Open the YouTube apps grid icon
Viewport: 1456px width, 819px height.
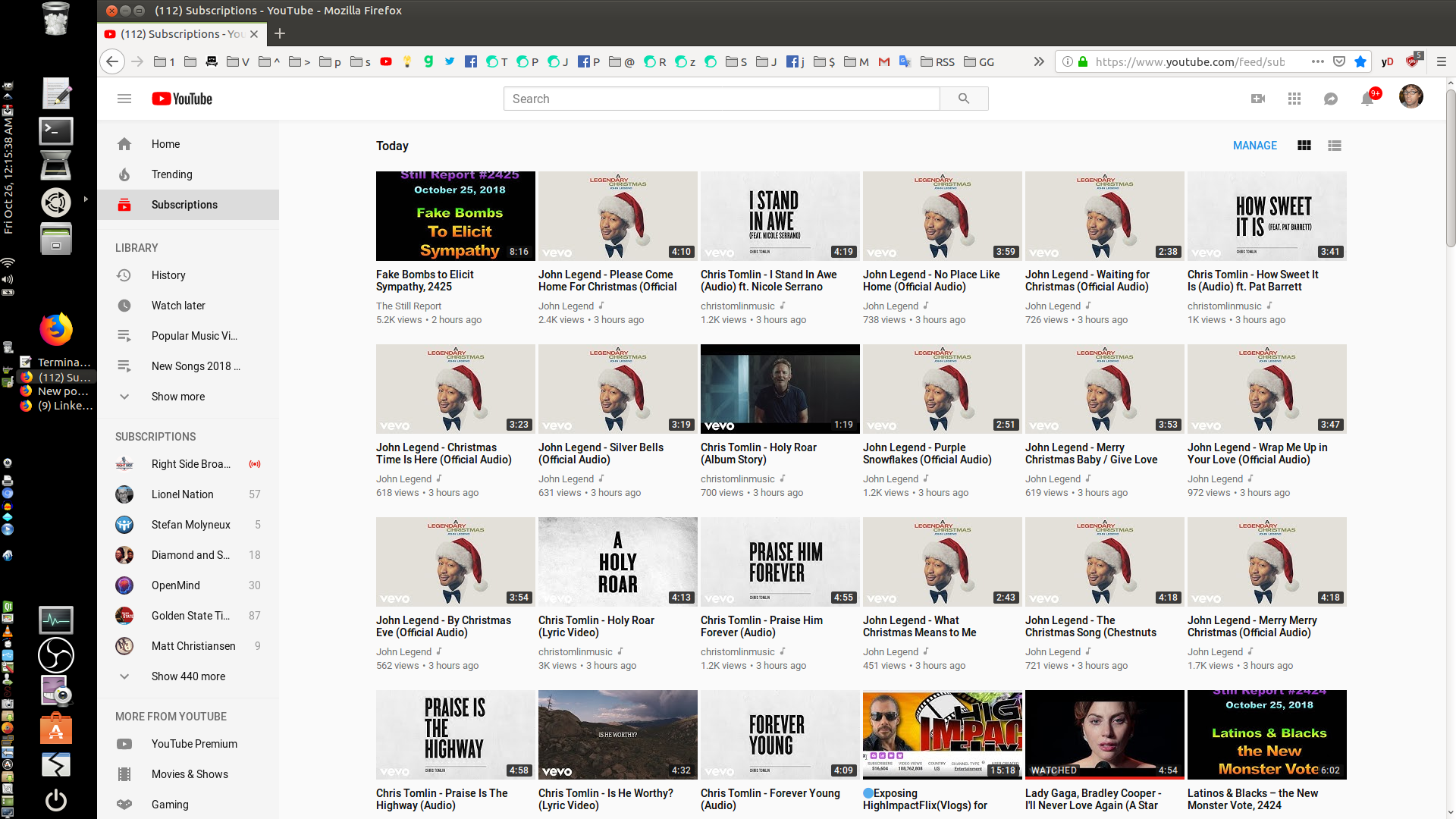point(1294,99)
